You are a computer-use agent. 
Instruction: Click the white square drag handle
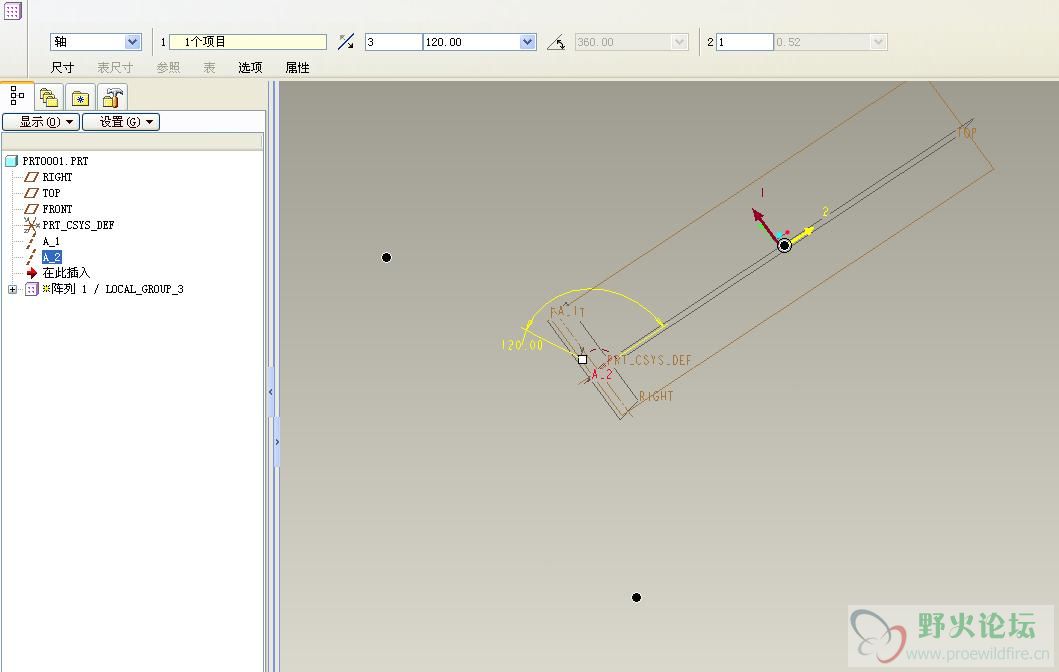click(x=582, y=359)
